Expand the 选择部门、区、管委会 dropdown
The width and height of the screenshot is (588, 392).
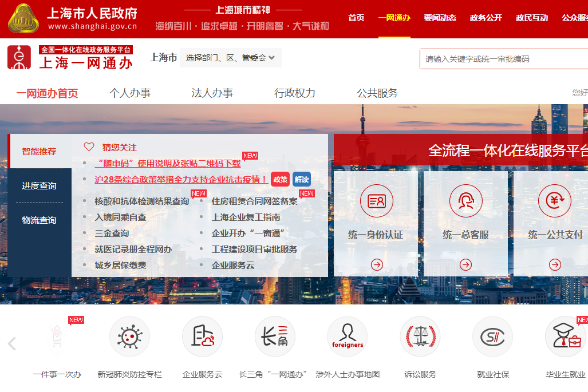click(x=231, y=58)
